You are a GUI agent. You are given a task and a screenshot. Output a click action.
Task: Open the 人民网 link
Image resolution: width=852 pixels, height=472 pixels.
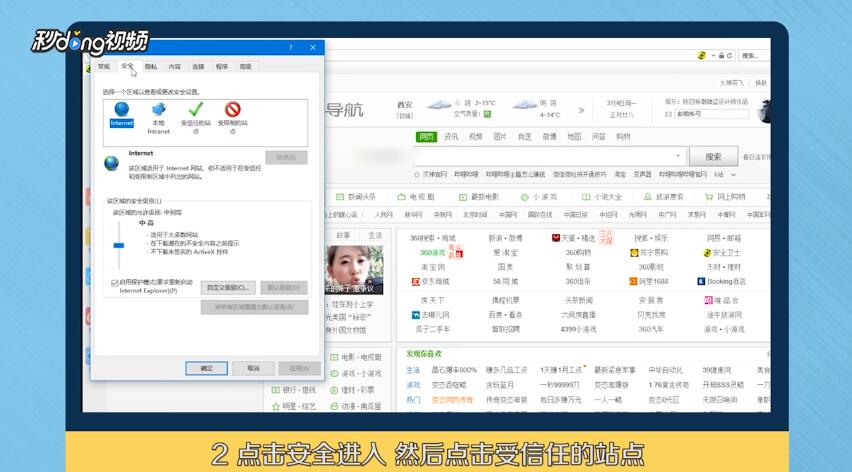(x=384, y=215)
